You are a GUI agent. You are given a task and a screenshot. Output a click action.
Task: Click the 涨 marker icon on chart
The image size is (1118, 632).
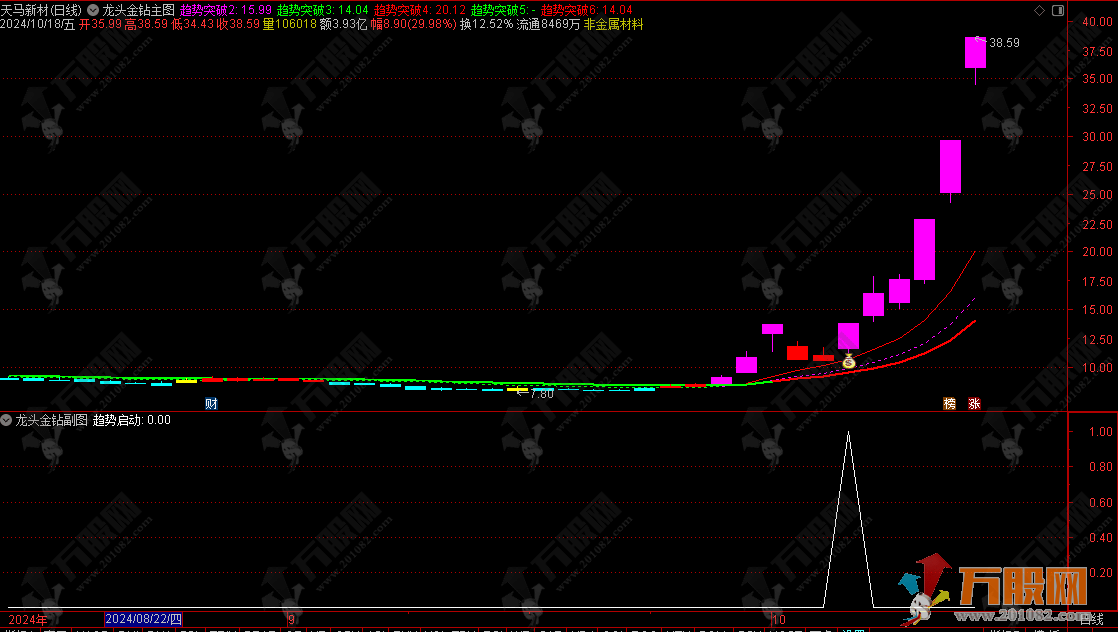pos(974,404)
